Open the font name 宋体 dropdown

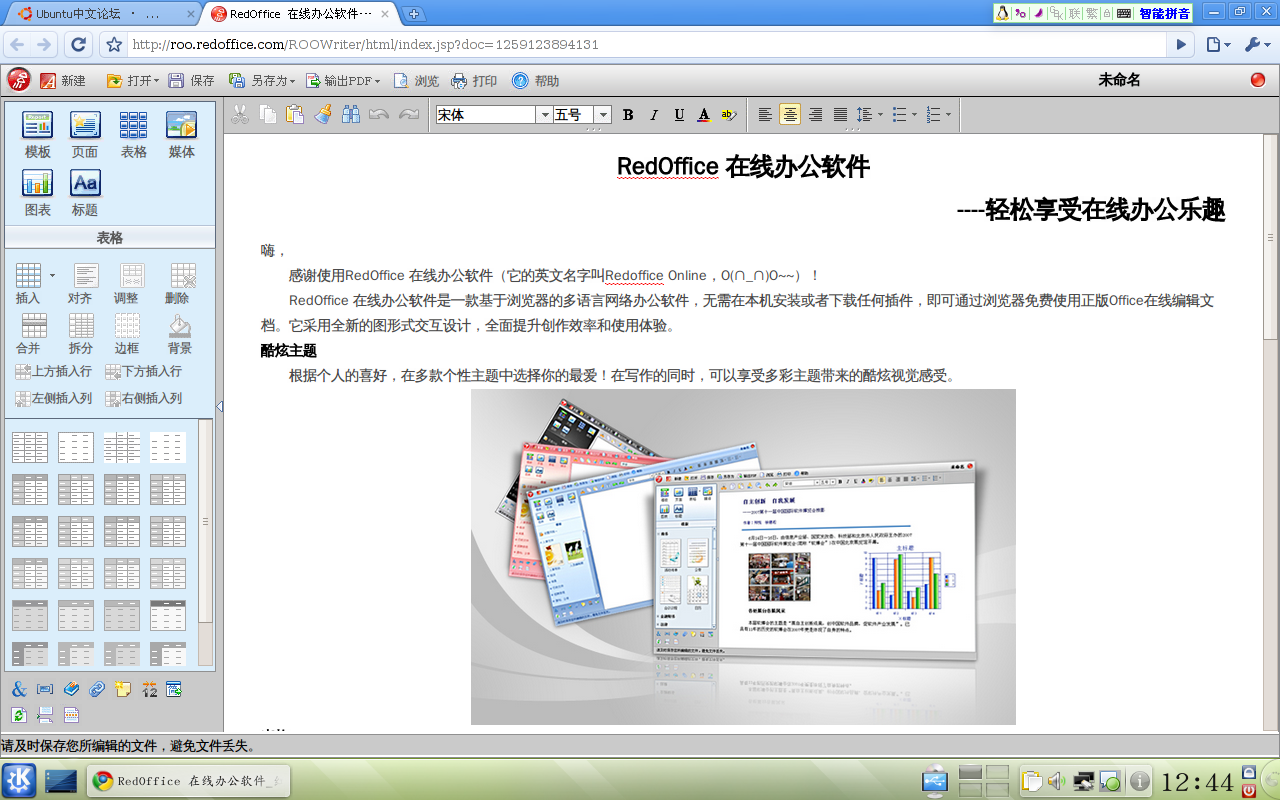pyautogui.click(x=543, y=115)
